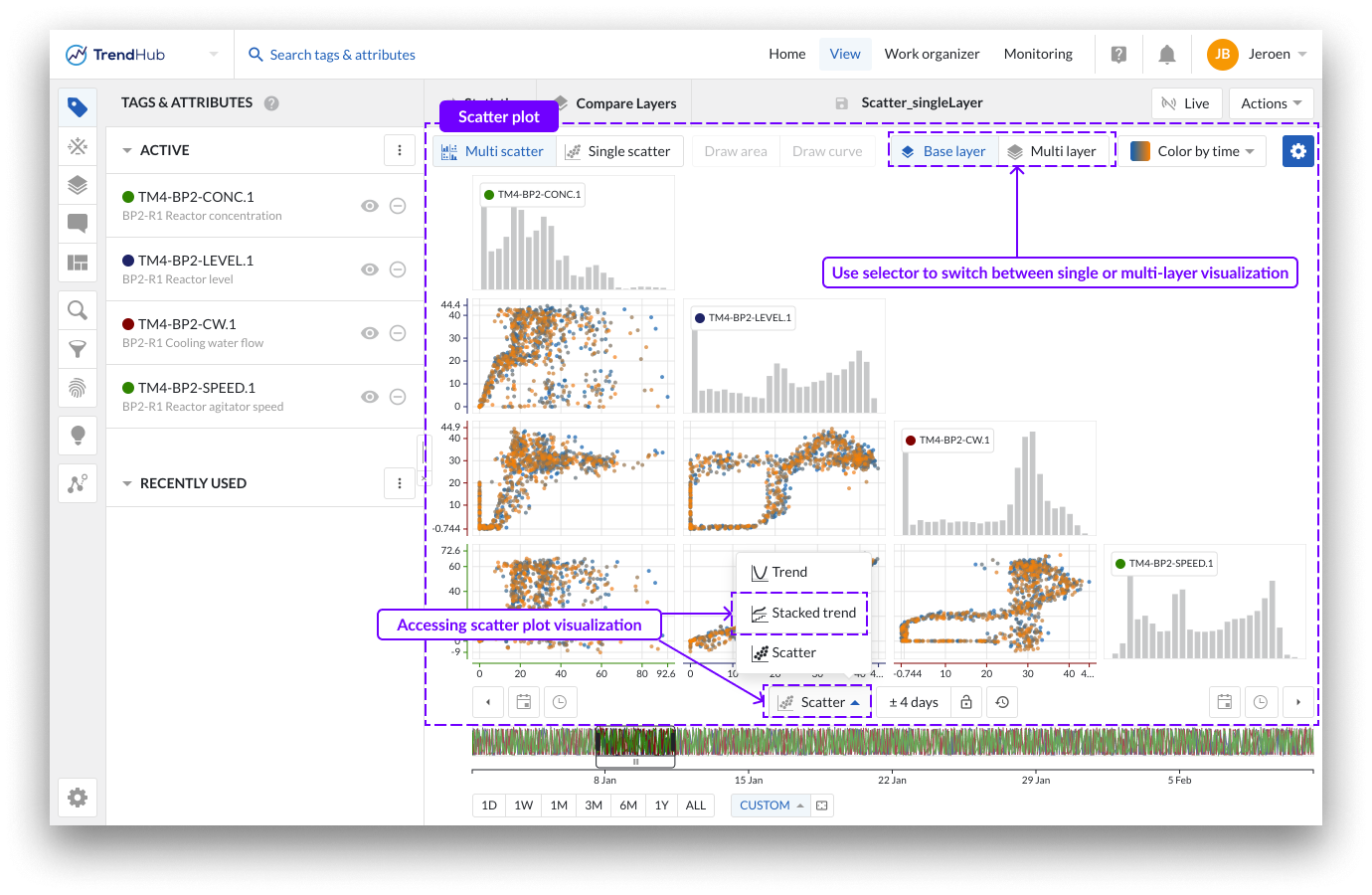
Task: Collapse the RECENTLY USED section
Action: (x=127, y=483)
